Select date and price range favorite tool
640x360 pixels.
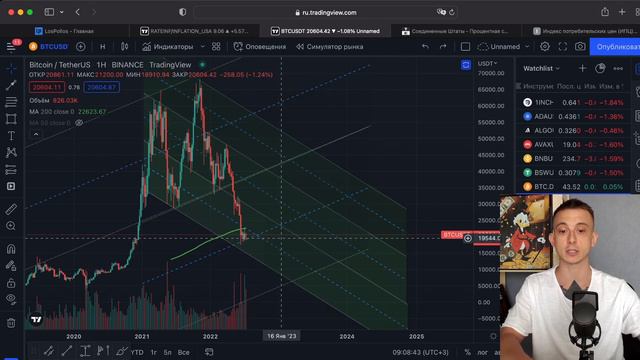[x=85, y=351]
